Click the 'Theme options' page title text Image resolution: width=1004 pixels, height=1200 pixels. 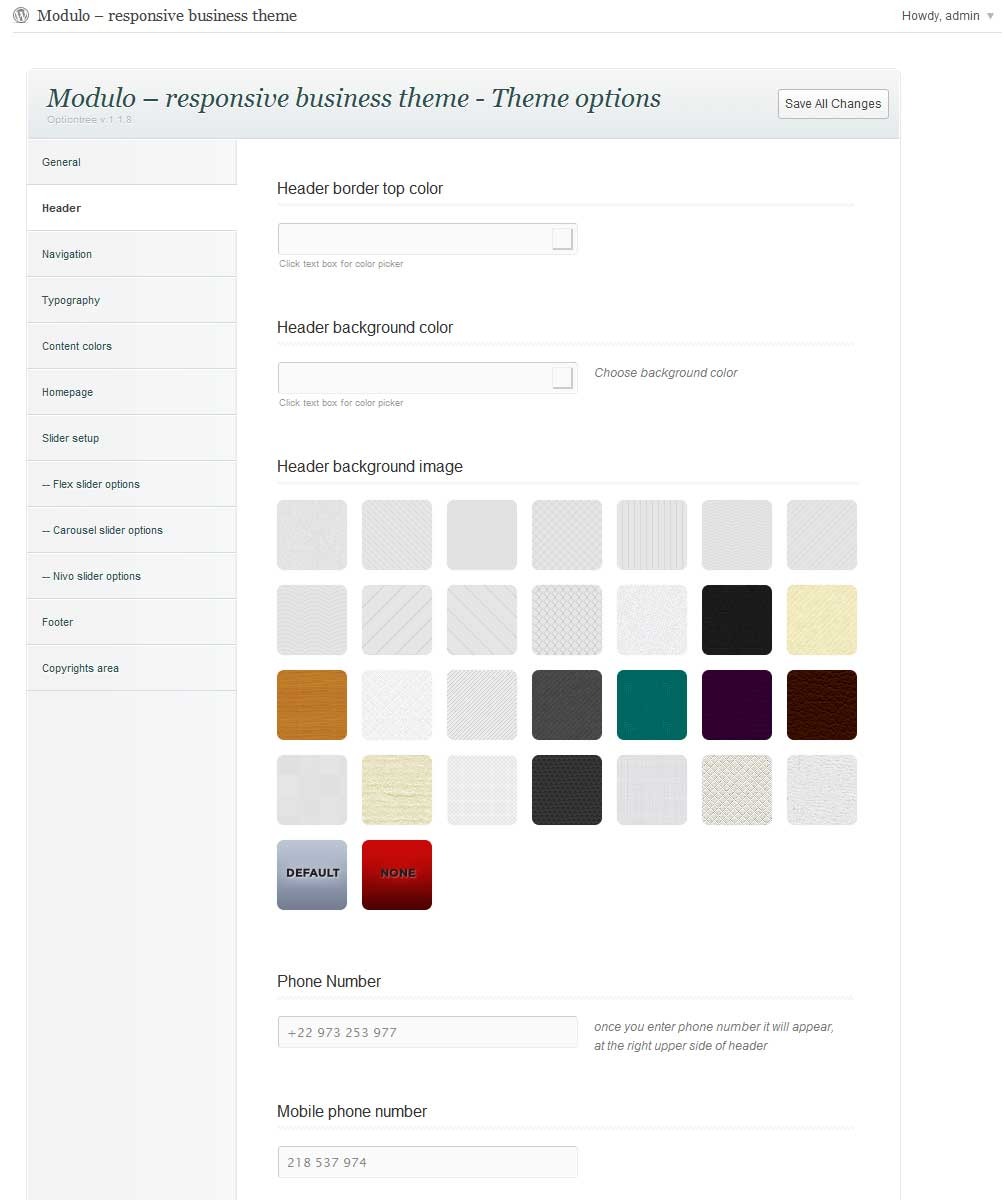(576, 98)
